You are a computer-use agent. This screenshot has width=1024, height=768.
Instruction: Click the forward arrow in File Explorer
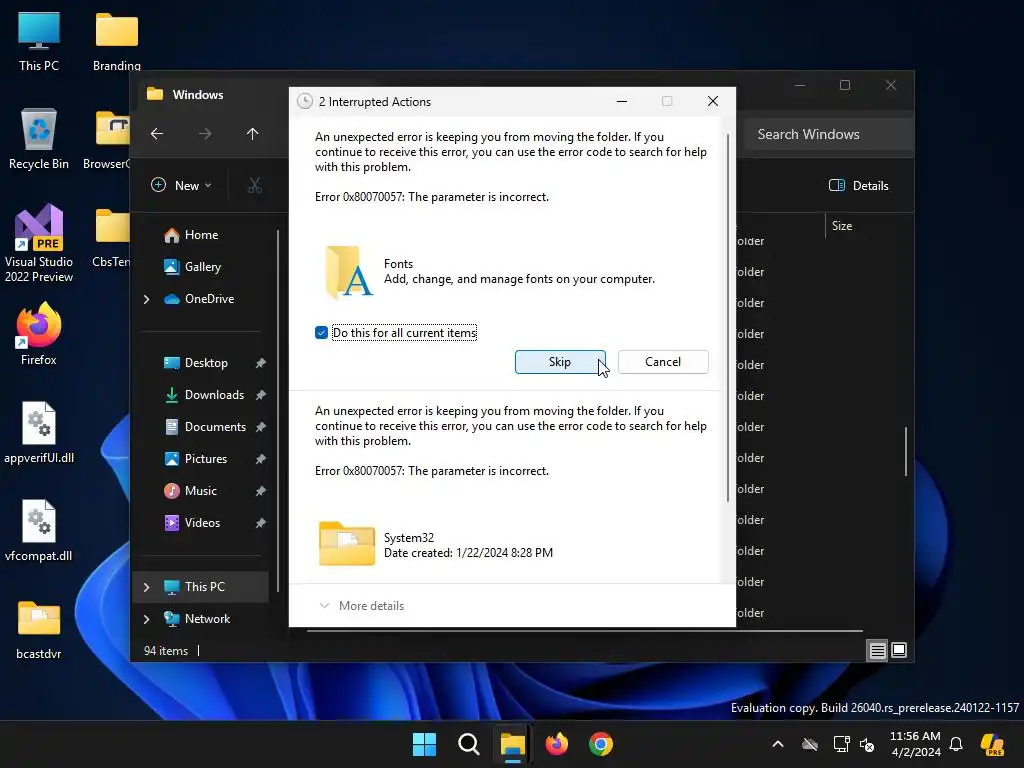coord(205,134)
